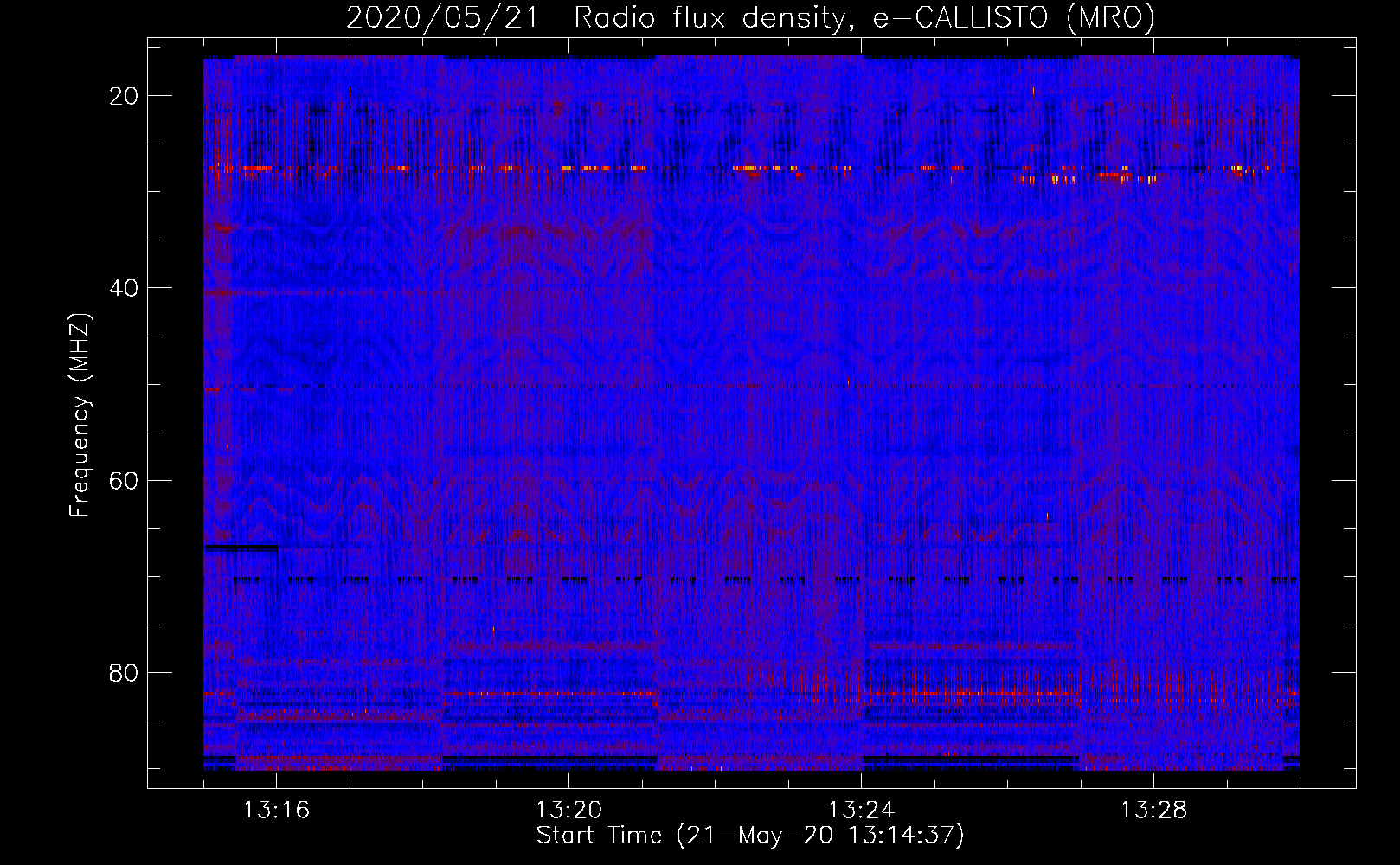
Task: Click the '20' frequency tick label
Action: [x=125, y=96]
